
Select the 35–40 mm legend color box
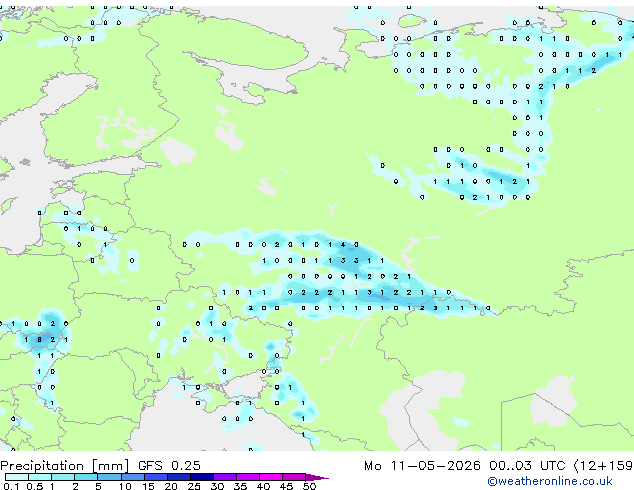point(247,477)
